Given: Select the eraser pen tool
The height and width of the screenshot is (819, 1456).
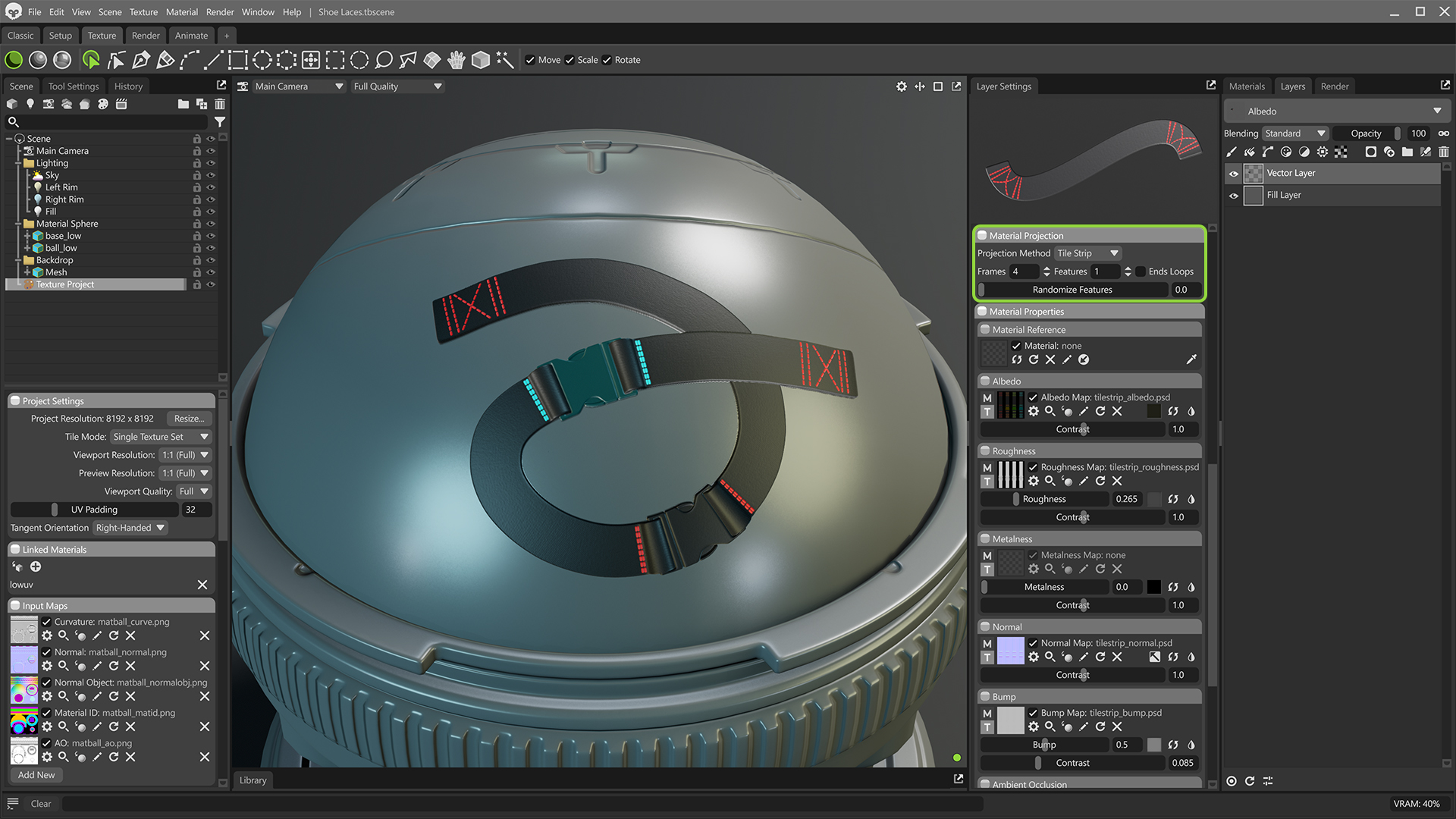Looking at the screenshot, I should click(x=165, y=60).
